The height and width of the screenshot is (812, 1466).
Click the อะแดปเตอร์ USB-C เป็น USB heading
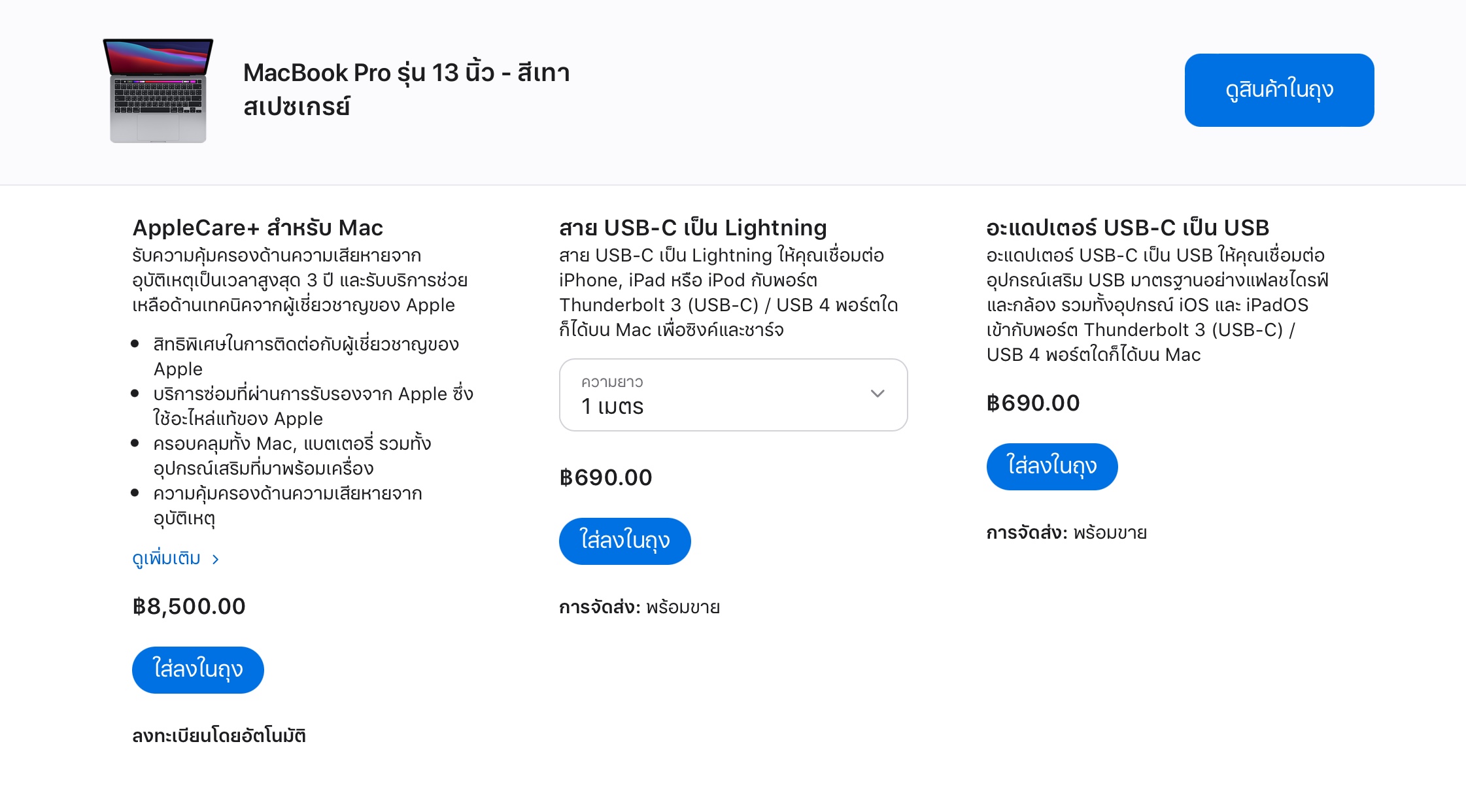click(x=1127, y=228)
